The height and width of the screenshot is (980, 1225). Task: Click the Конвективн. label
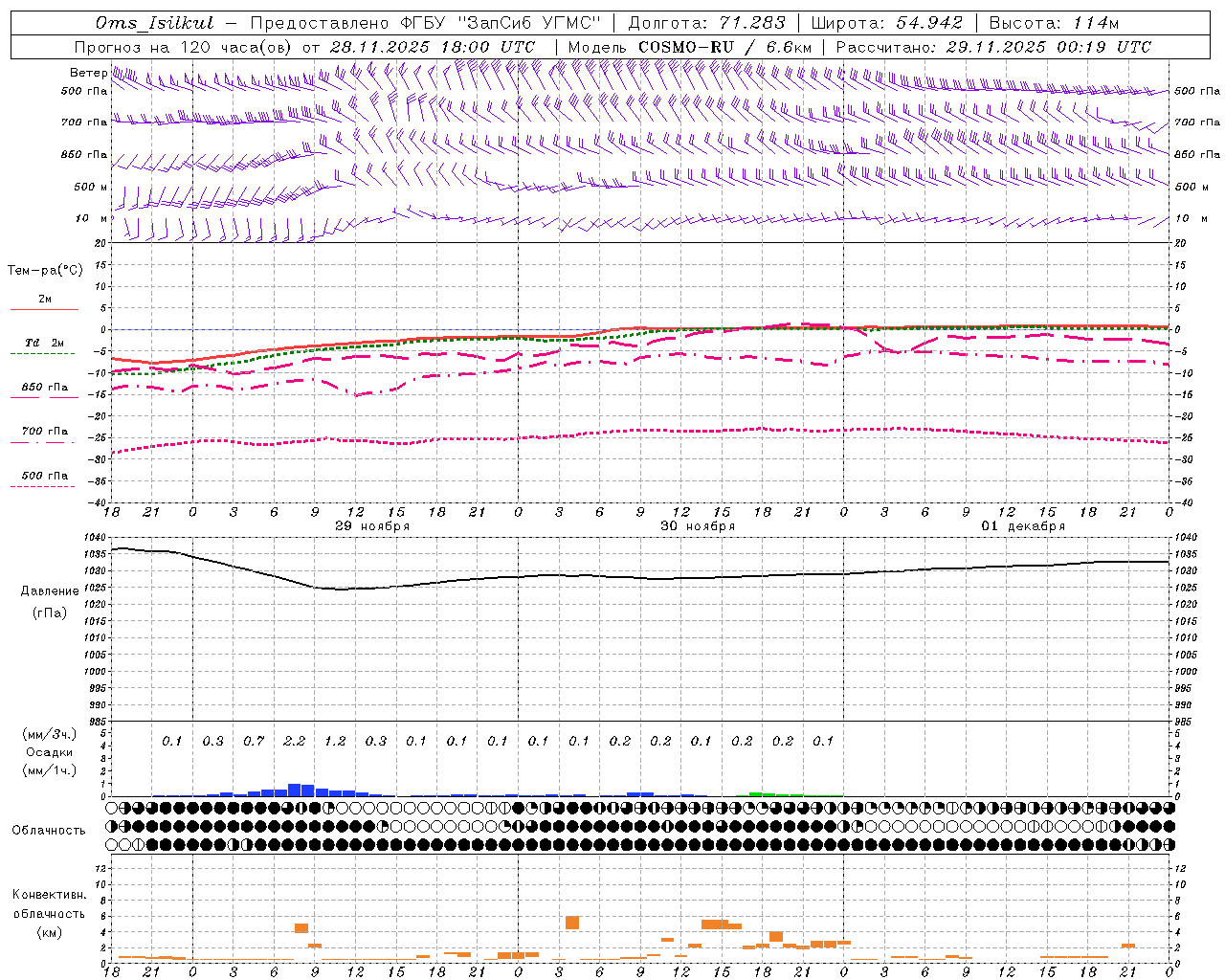[49, 895]
